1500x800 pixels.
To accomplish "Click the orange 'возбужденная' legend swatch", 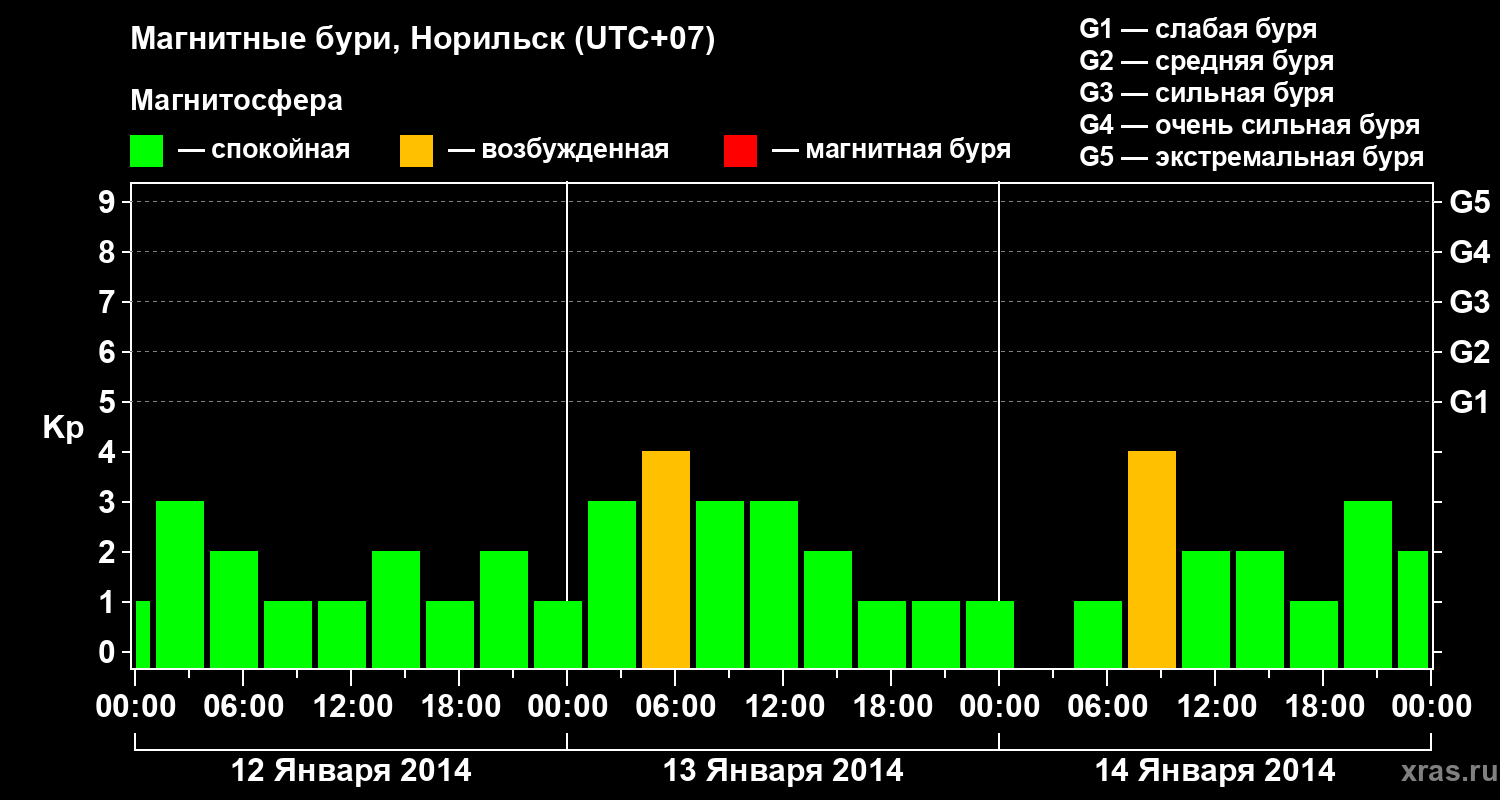I will tap(417, 151).
